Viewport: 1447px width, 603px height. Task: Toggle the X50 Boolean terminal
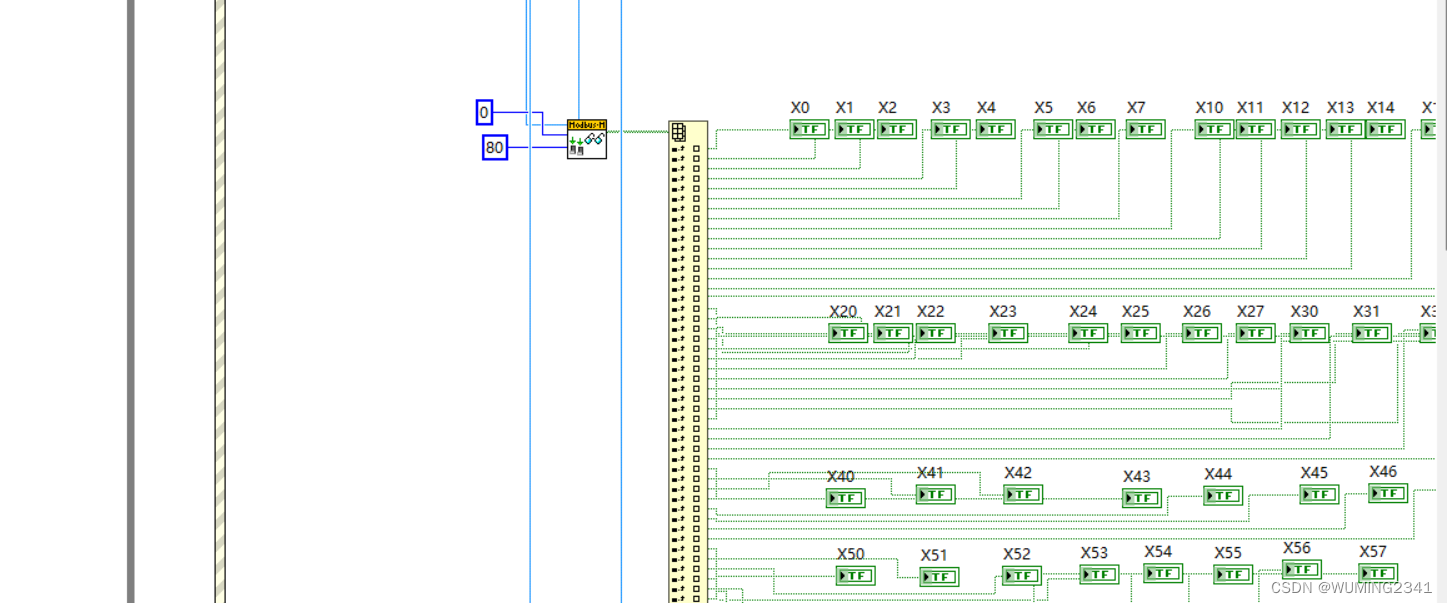855,575
